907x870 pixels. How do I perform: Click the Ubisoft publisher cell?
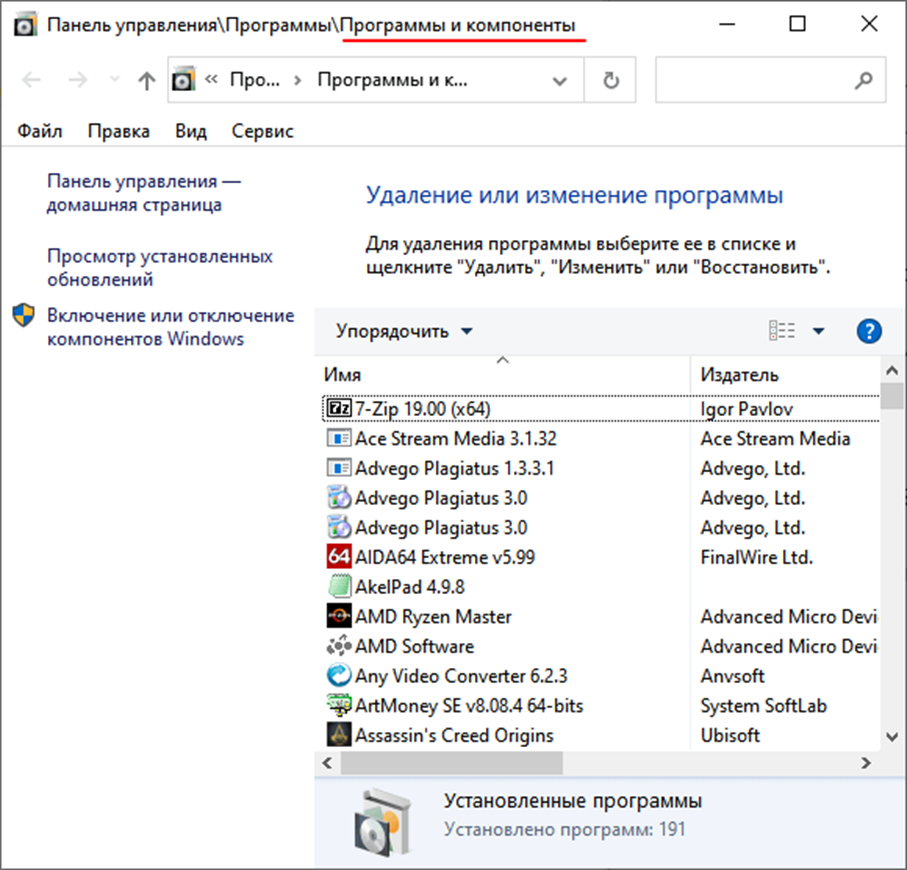click(x=730, y=735)
